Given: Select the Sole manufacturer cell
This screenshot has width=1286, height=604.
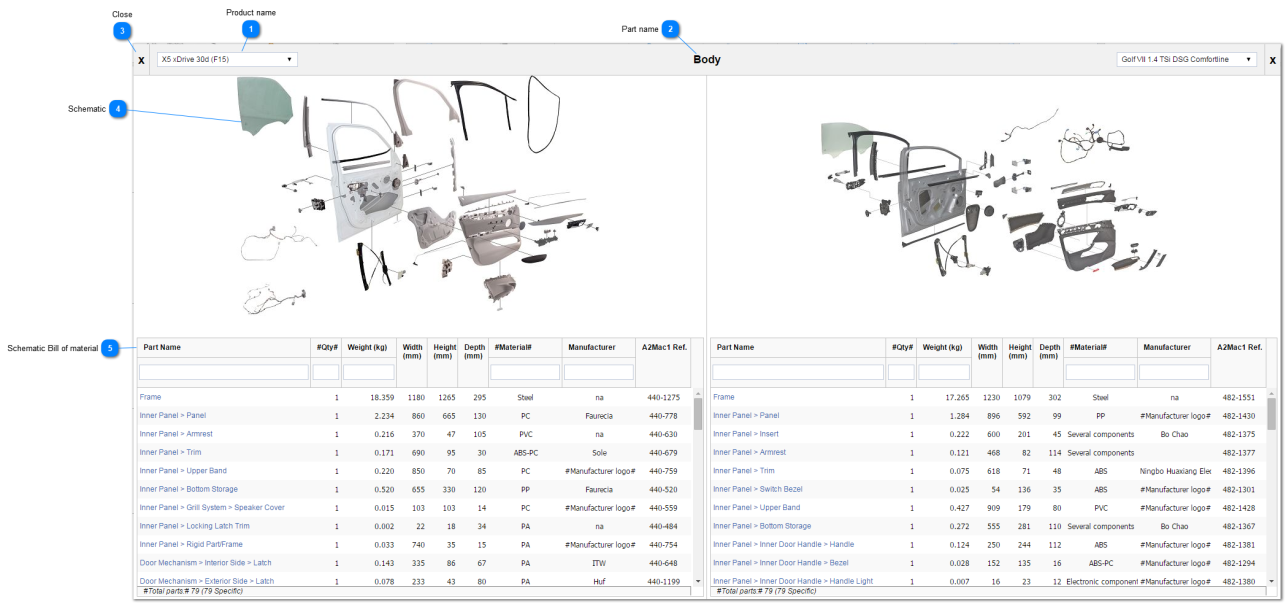Looking at the screenshot, I should 599,452.
